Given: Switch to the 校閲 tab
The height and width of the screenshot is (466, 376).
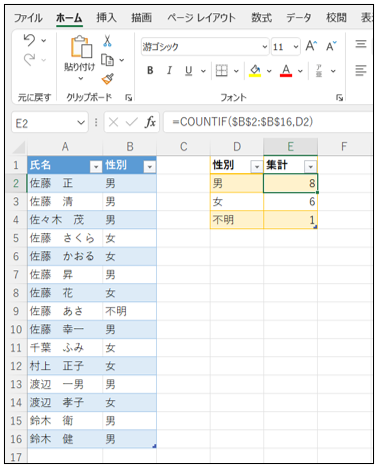Looking at the screenshot, I should (x=336, y=17).
